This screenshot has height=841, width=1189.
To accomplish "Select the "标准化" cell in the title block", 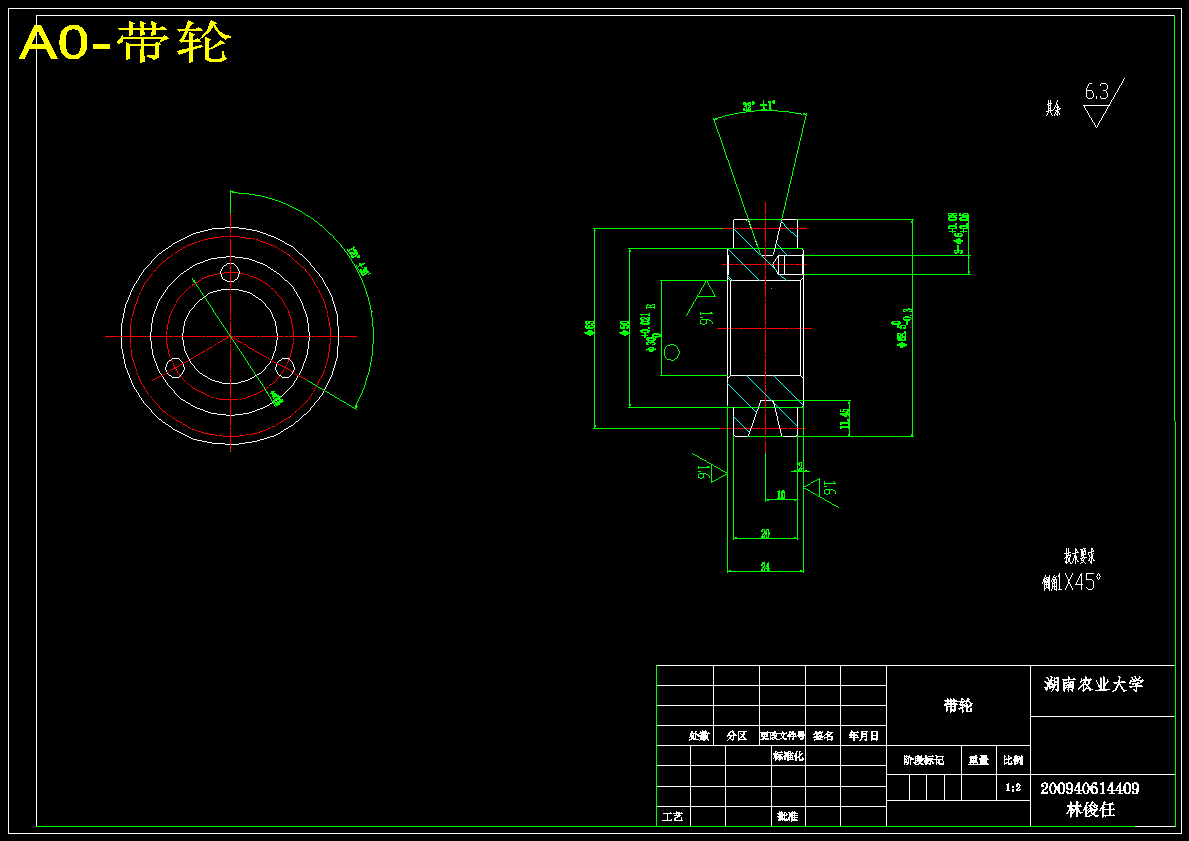I will (788, 755).
